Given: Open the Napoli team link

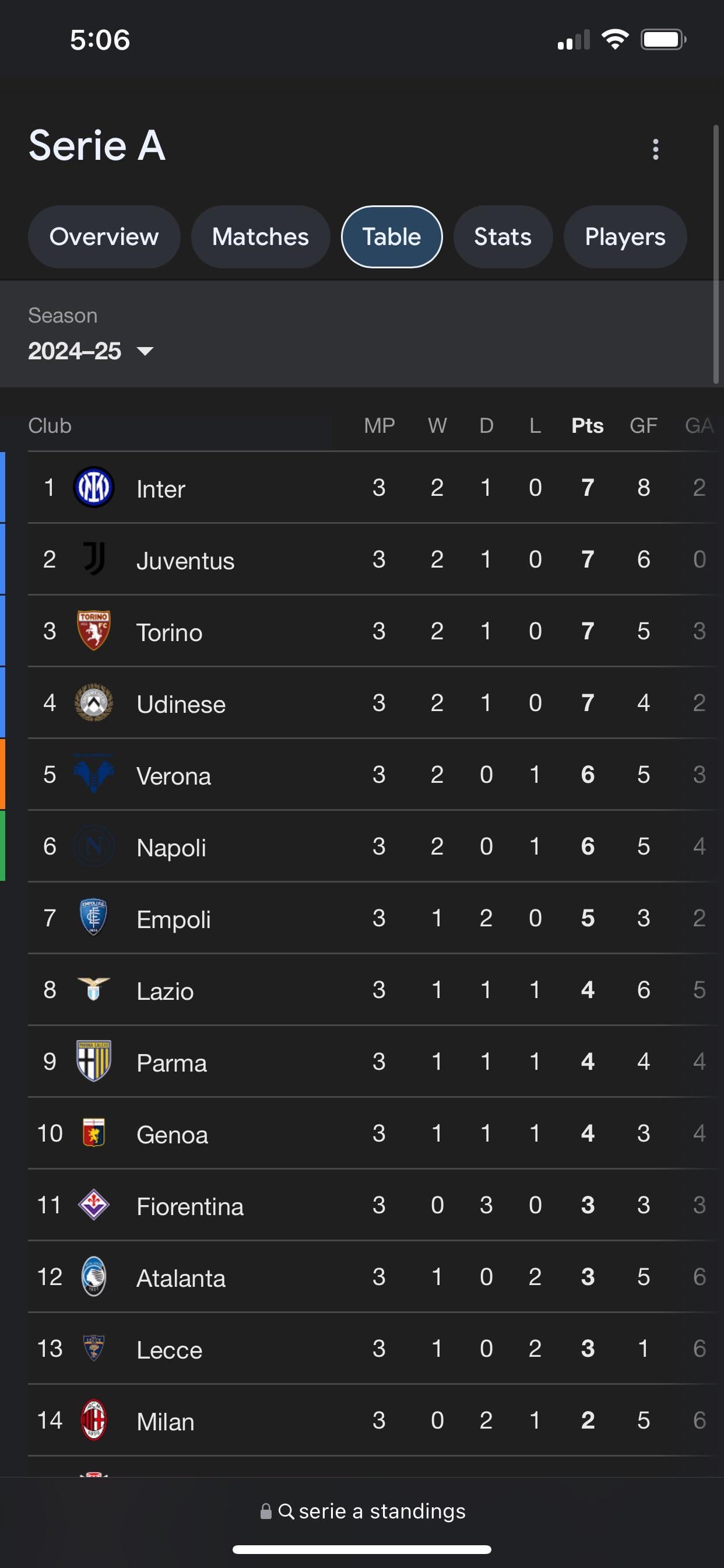Looking at the screenshot, I should pos(171,848).
